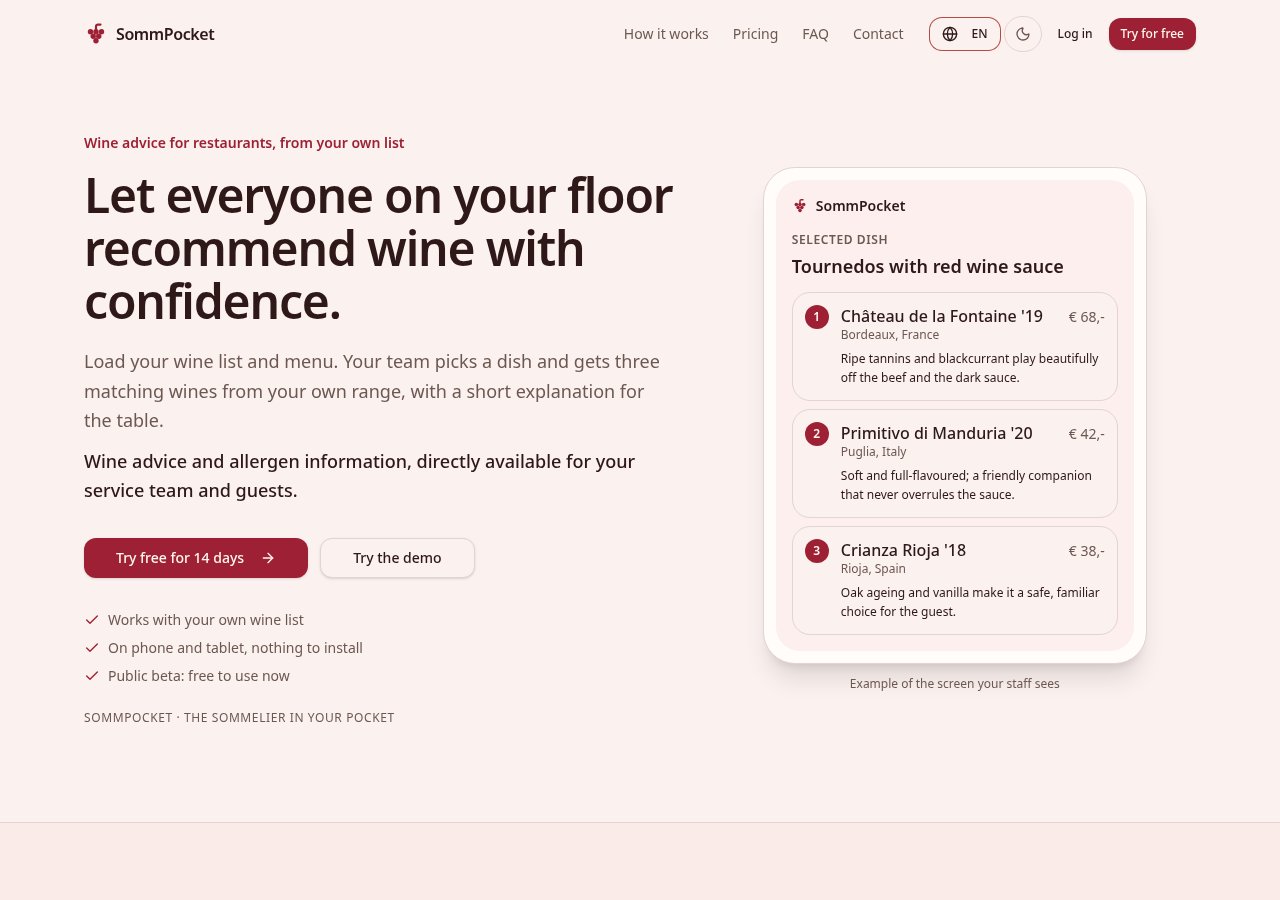Click the SELECTED DISH label
The image size is (1280, 900).
[840, 240]
